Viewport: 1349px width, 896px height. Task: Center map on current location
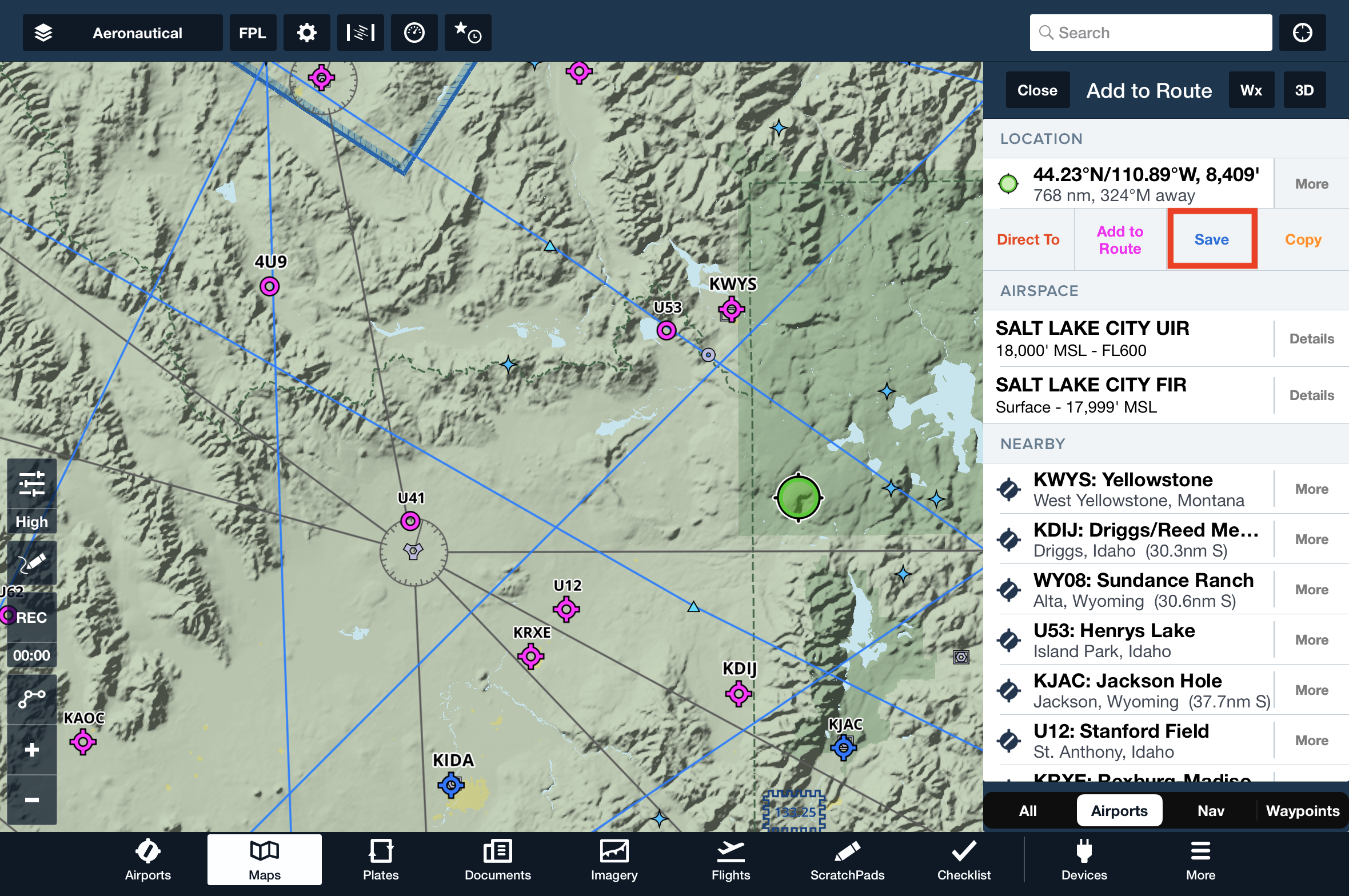pyautogui.click(x=1302, y=33)
